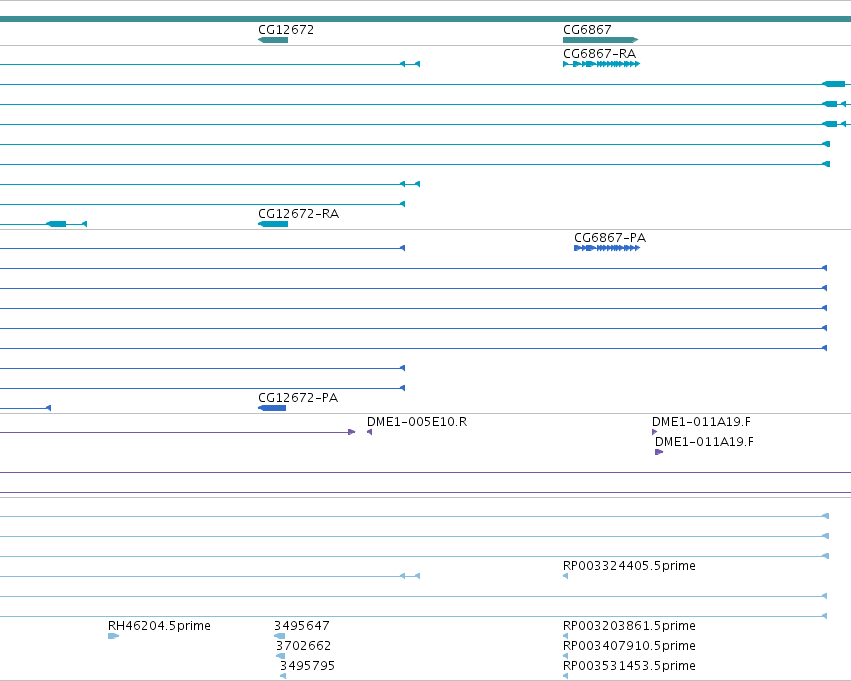
Task: Select the second, lower DME1-011A19.F label
Action: tap(704, 442)
